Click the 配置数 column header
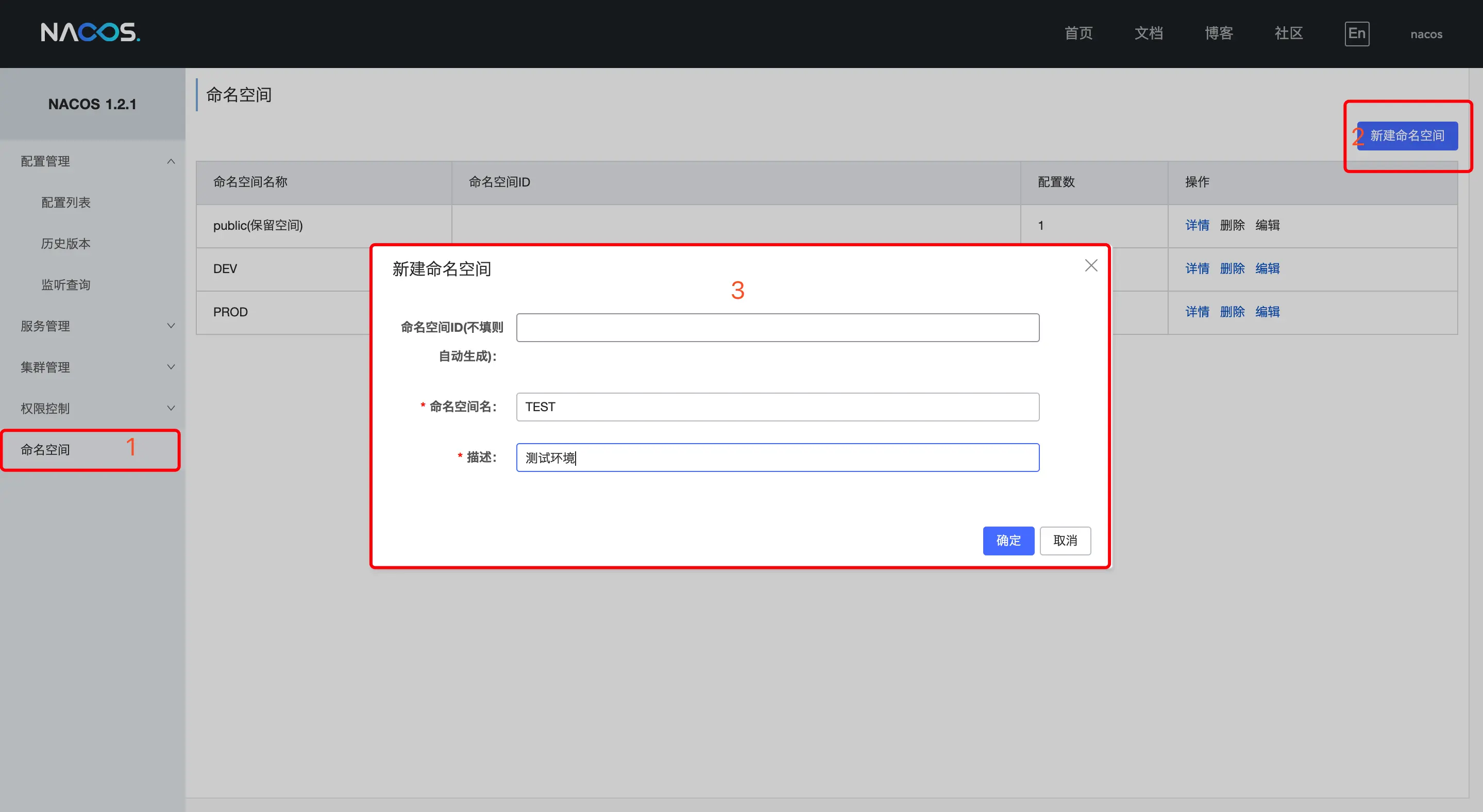Image resolution: width=1483 pixels, height=812 pixels. coord(1094,182)
